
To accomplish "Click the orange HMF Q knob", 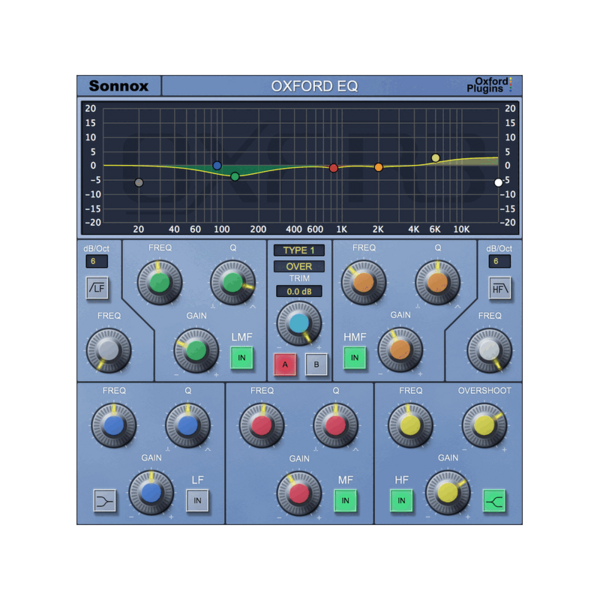I will tap(438, 283).
